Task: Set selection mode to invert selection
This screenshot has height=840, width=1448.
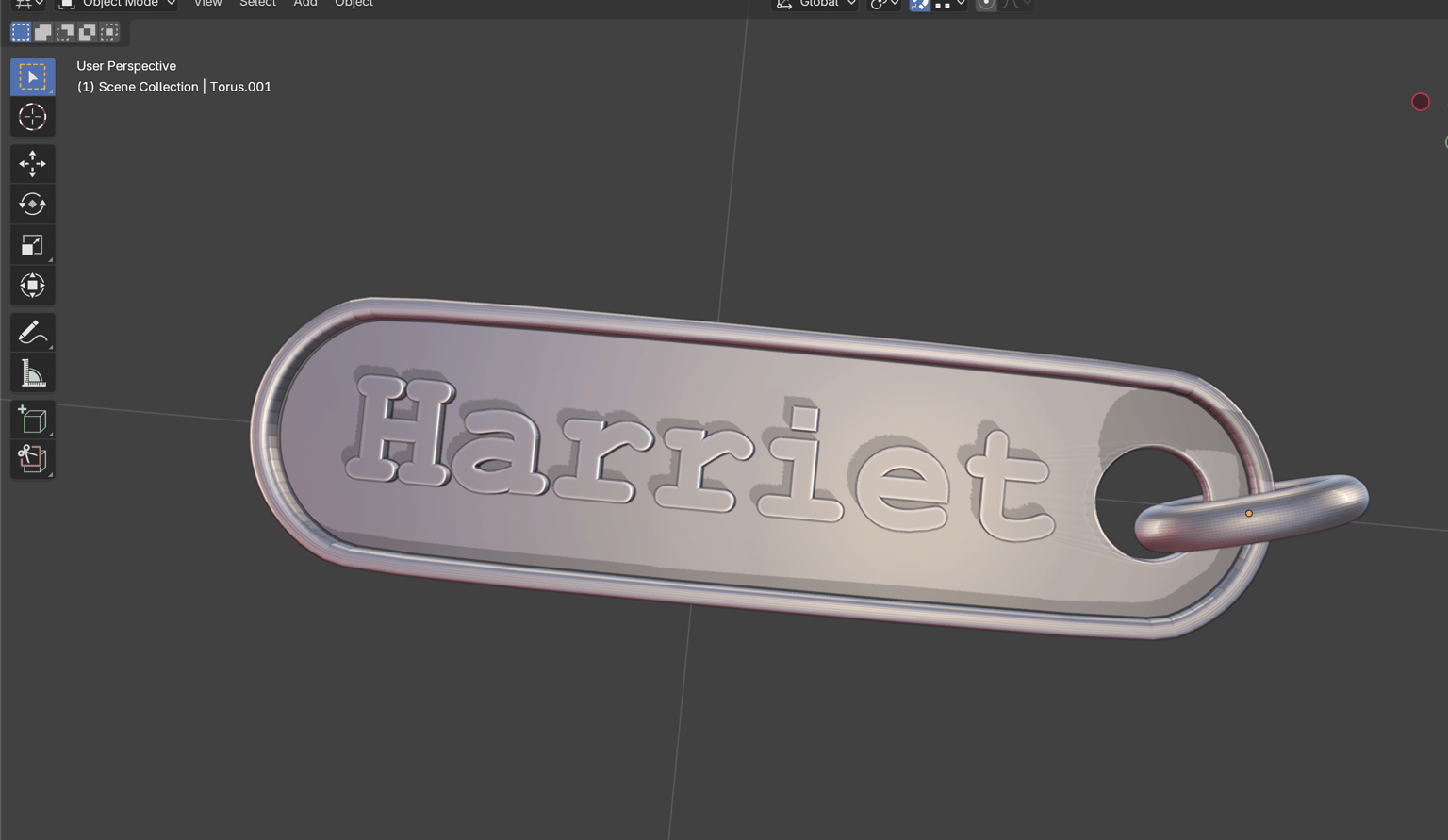Action: (x=88, y=32)
